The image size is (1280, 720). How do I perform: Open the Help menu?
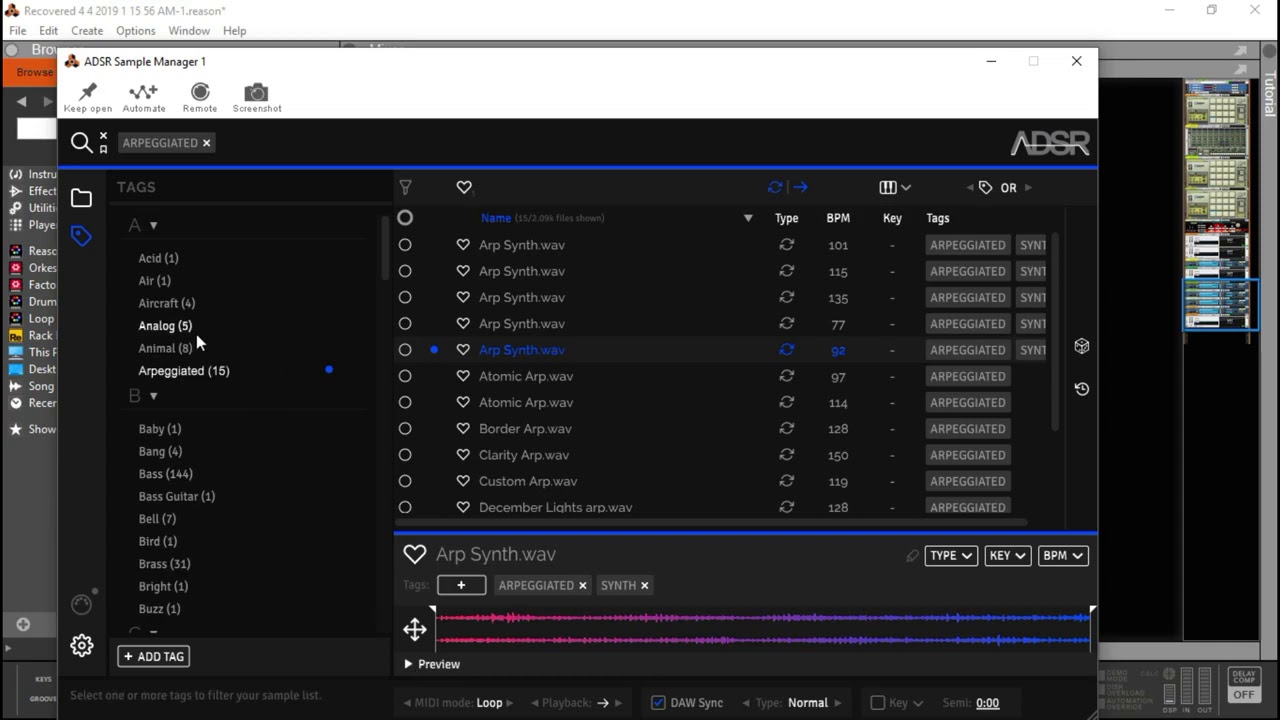[x=234, y=31]
